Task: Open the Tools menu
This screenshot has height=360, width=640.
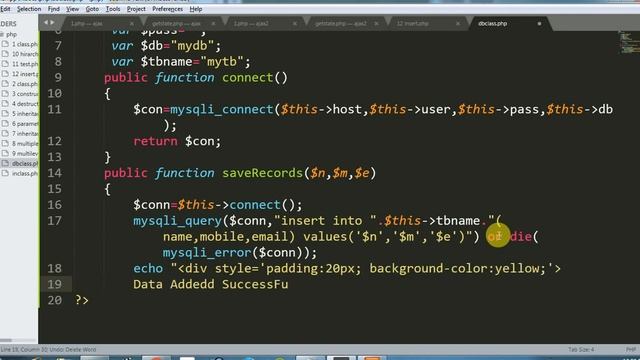Action: coord(113,9)
